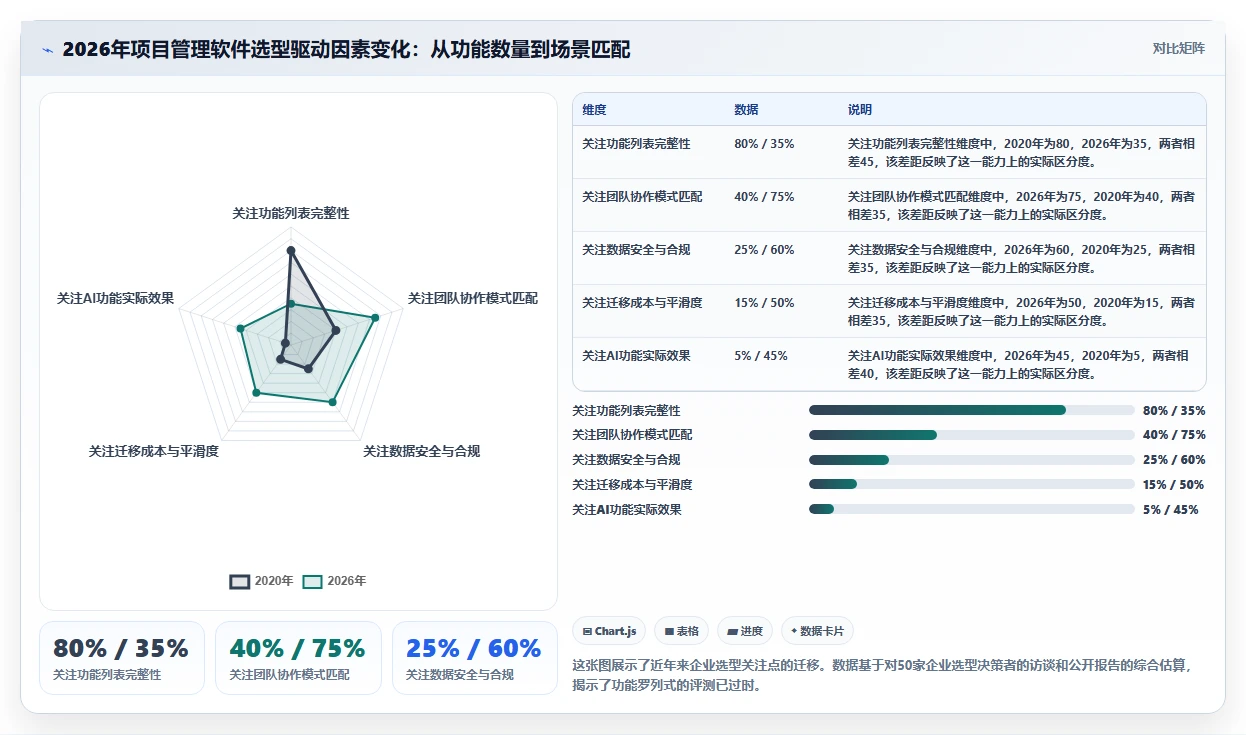Click table cell 关注AI功能实际效果
1246x735 pixels.
pos(636,356)
